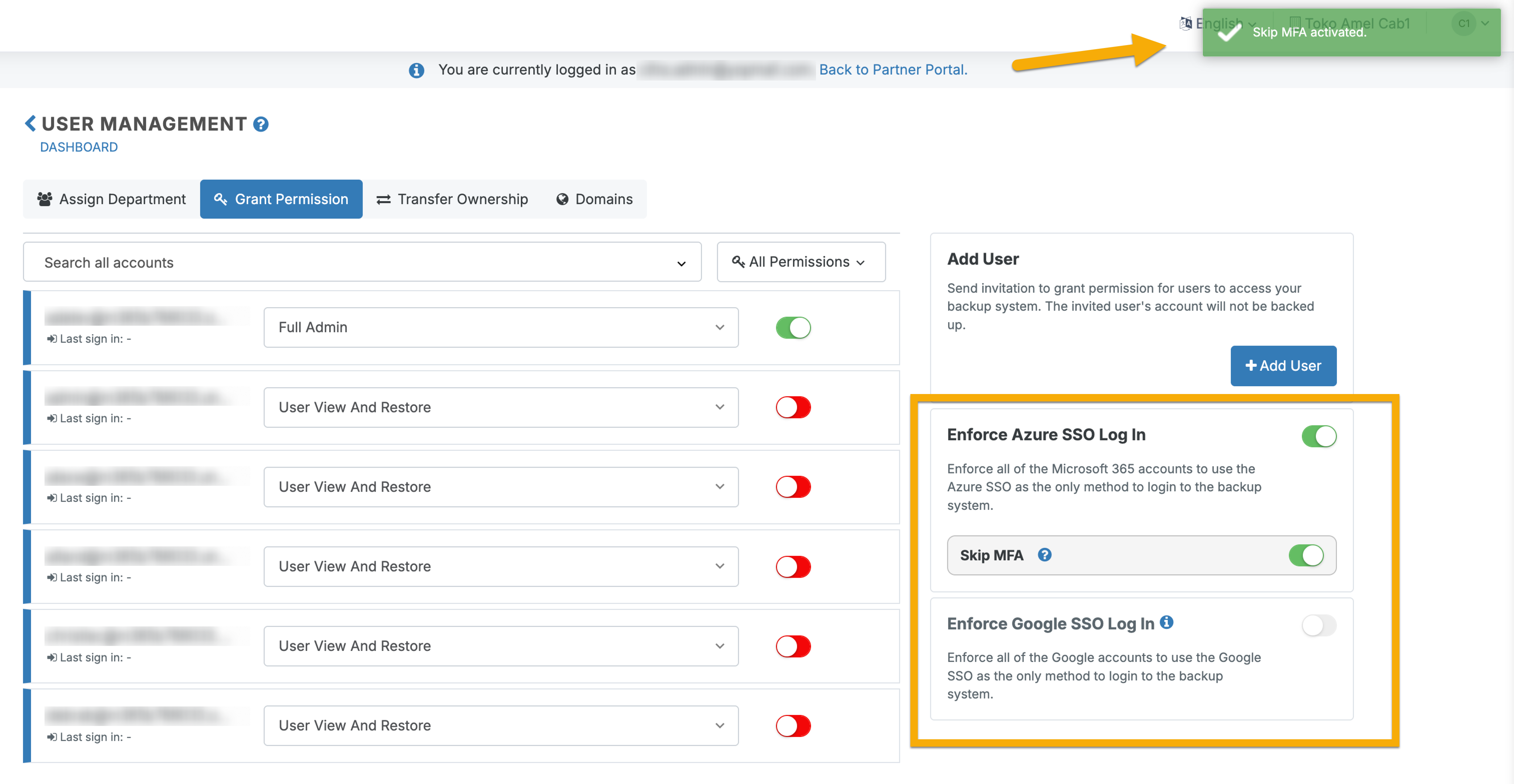The image size is (1514, 784).
Task: Open role dropdown in first User View And Restore row
Action: tap(501, 407)
